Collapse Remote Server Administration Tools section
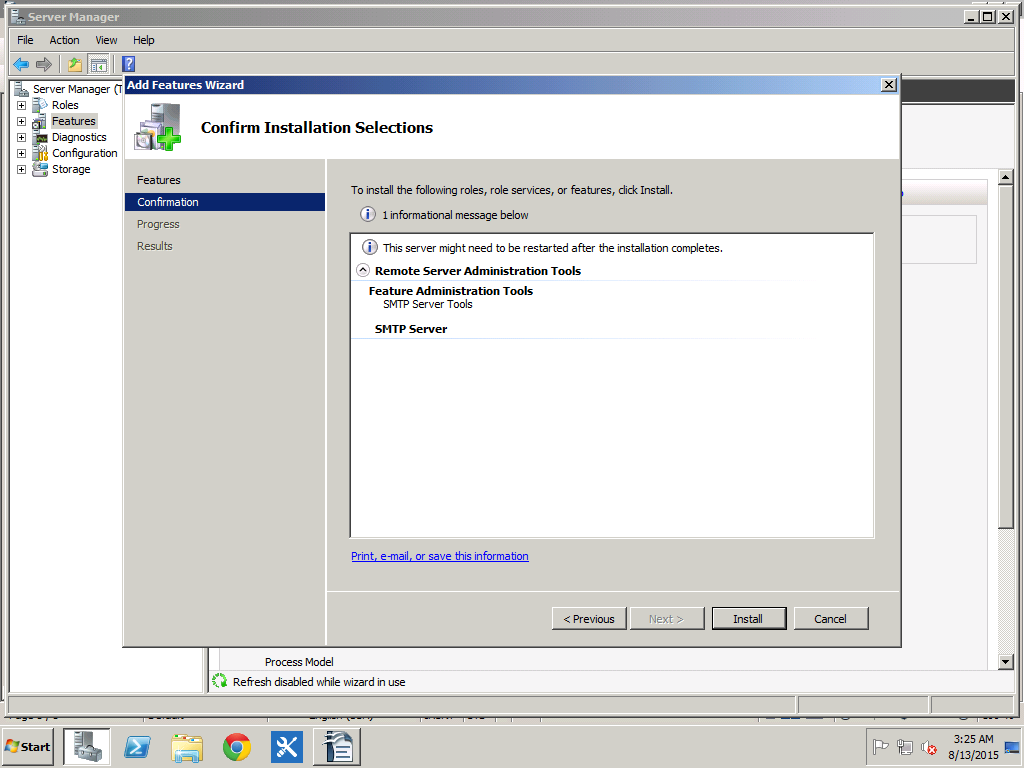The height and width of the screenshot is (768, 1024). point(362,270)
